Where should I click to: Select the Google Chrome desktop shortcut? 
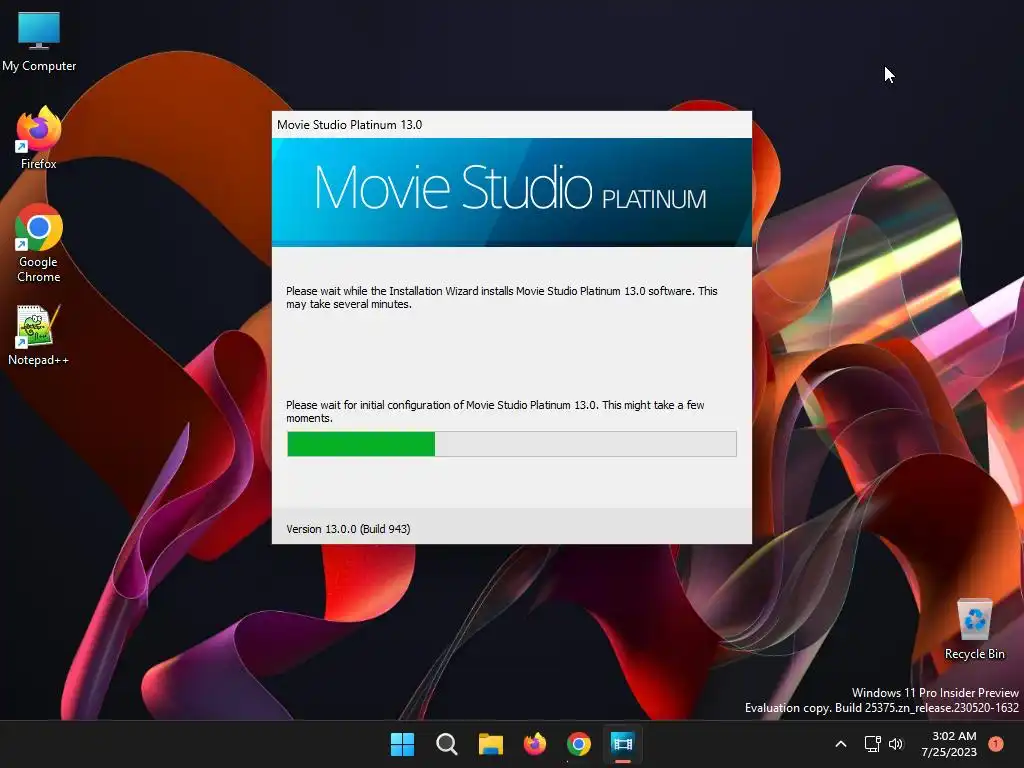[39, 243]
